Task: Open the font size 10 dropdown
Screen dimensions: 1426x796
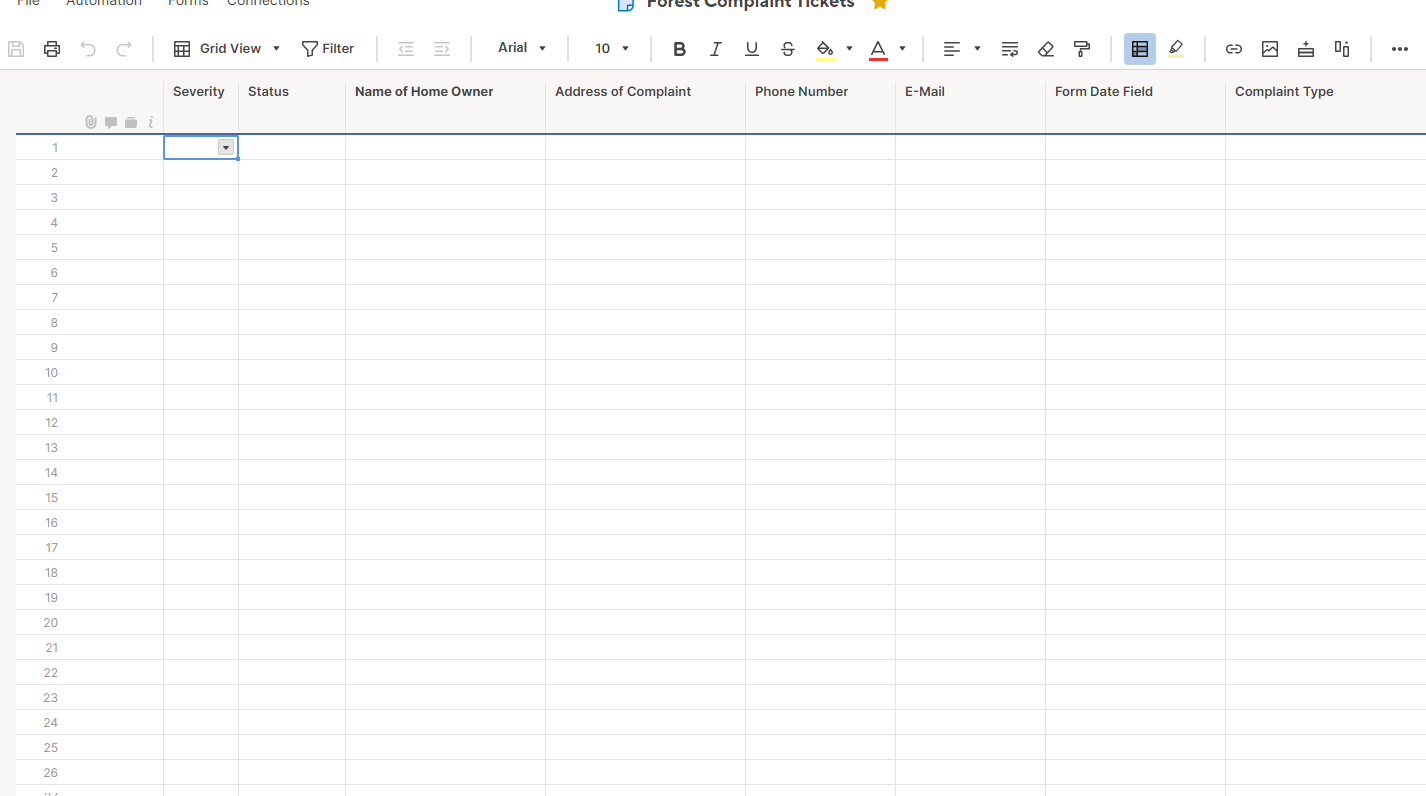Action: (612, 48)
